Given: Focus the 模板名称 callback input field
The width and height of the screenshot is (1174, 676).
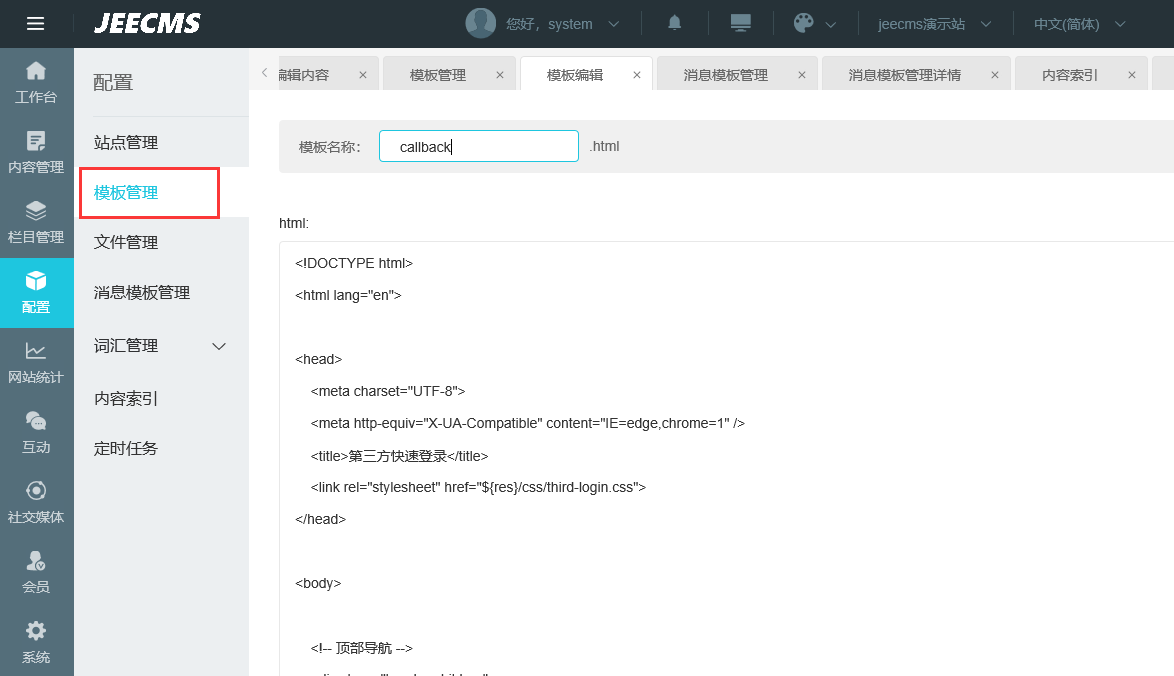Looking at the screenshot, I should [478, 146].
